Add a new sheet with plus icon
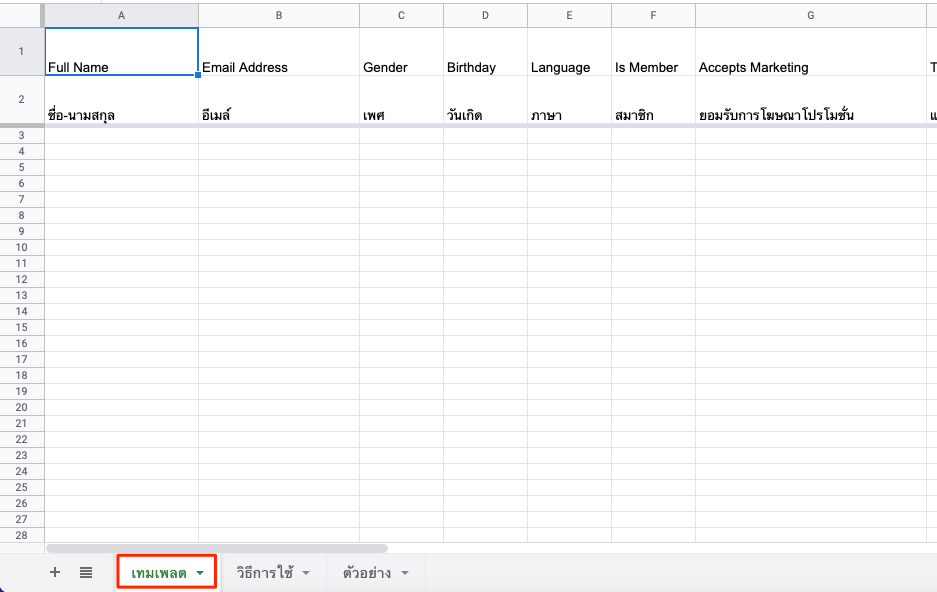Screen dimensions: 937x592 click(54, 572)
